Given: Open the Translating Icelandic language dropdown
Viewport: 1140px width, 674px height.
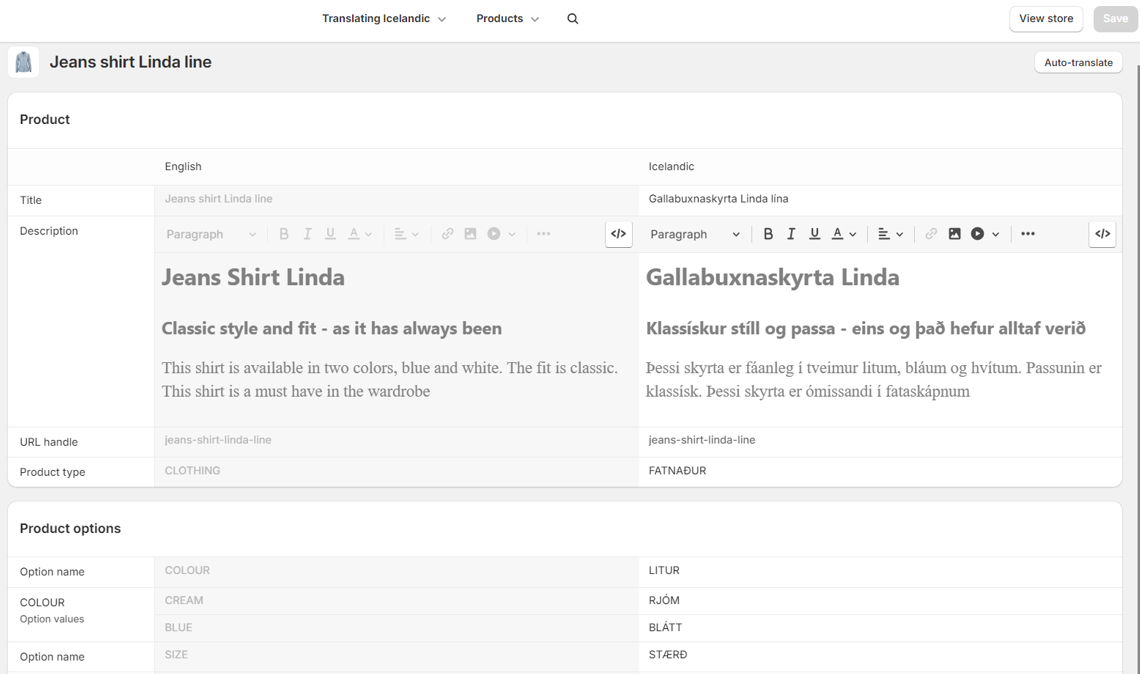Looking at the screenshot, I should pos(384,19).
